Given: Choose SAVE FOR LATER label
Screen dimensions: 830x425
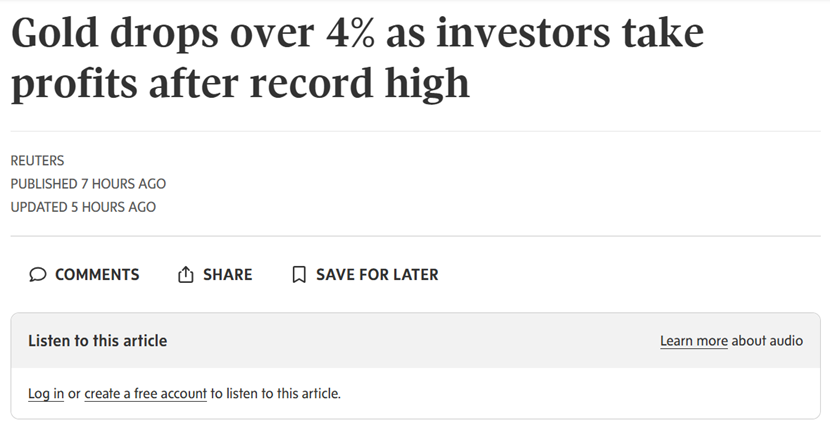Looking at the screenshot, I should (x=377, y=275).
